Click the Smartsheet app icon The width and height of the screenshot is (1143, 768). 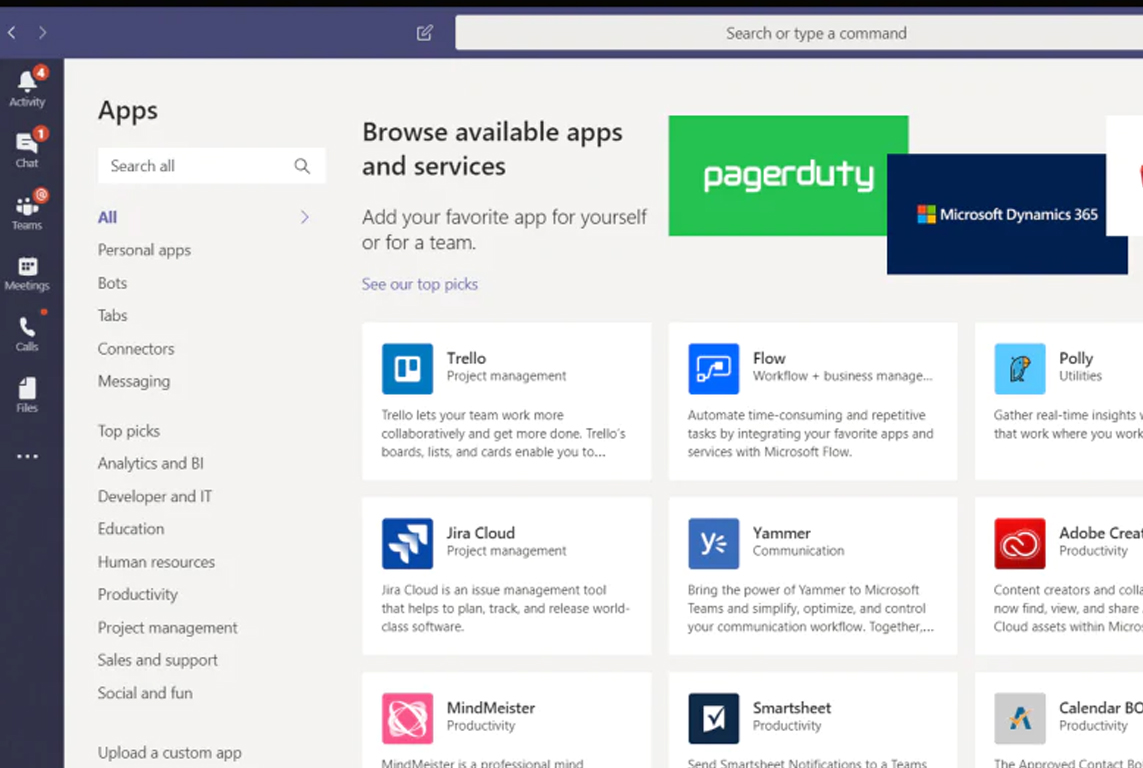click(714, 718)
